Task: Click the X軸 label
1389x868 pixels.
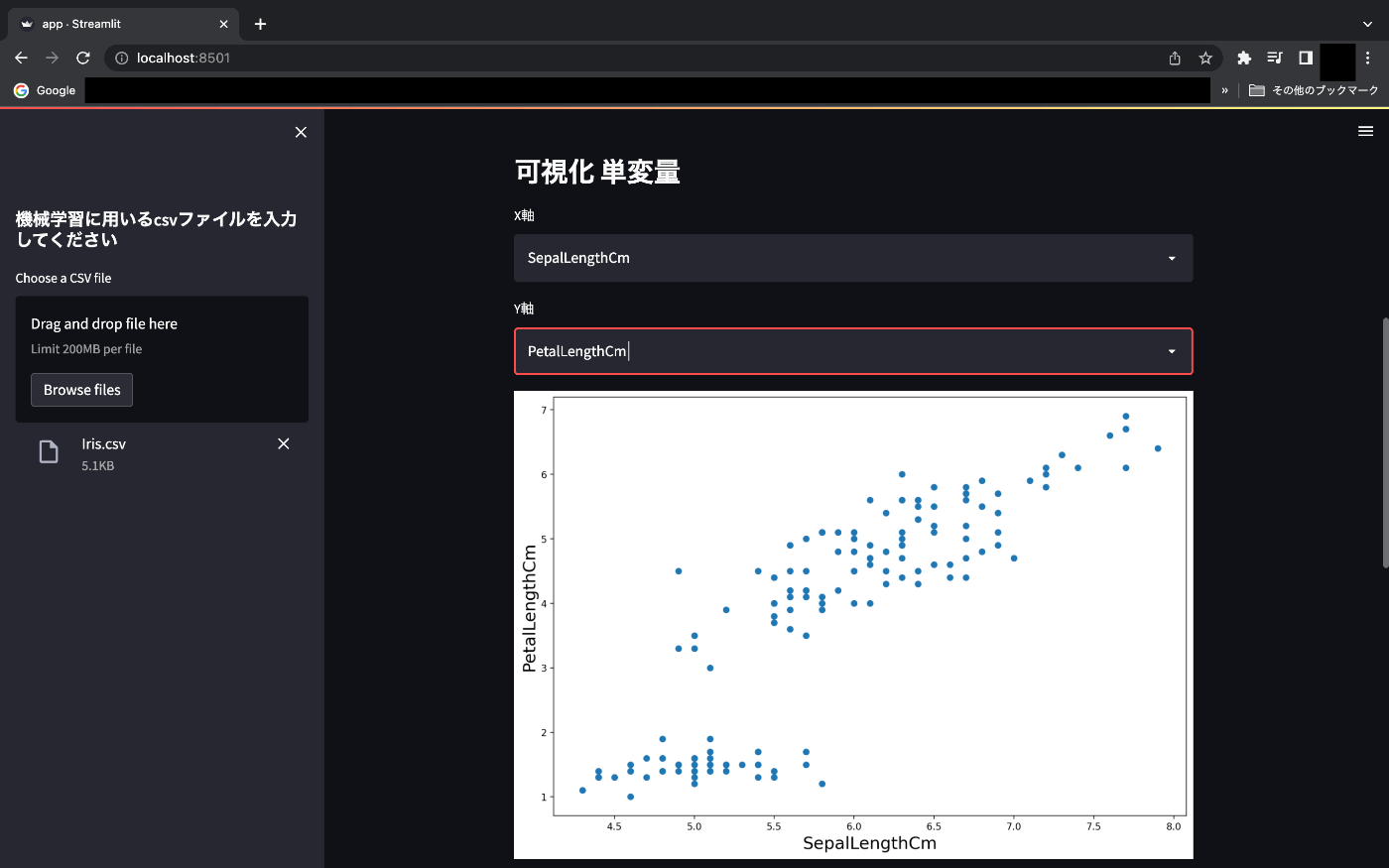Action: pos(524,215)
